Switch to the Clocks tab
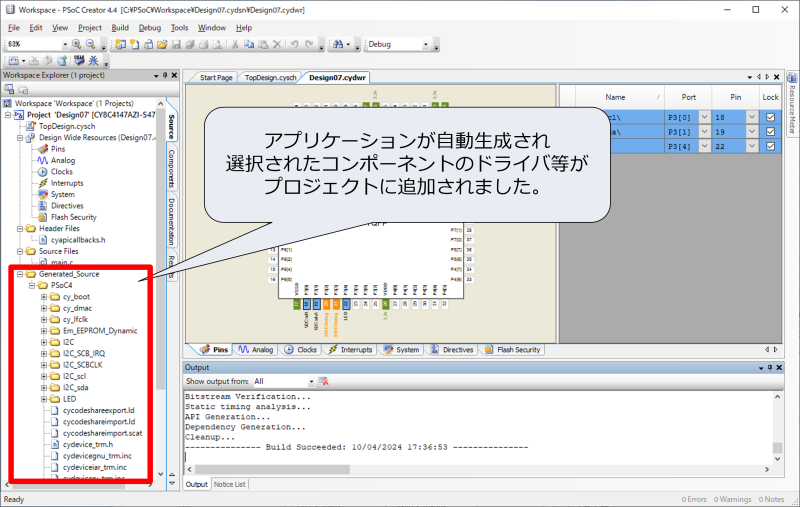 point(301,349)
